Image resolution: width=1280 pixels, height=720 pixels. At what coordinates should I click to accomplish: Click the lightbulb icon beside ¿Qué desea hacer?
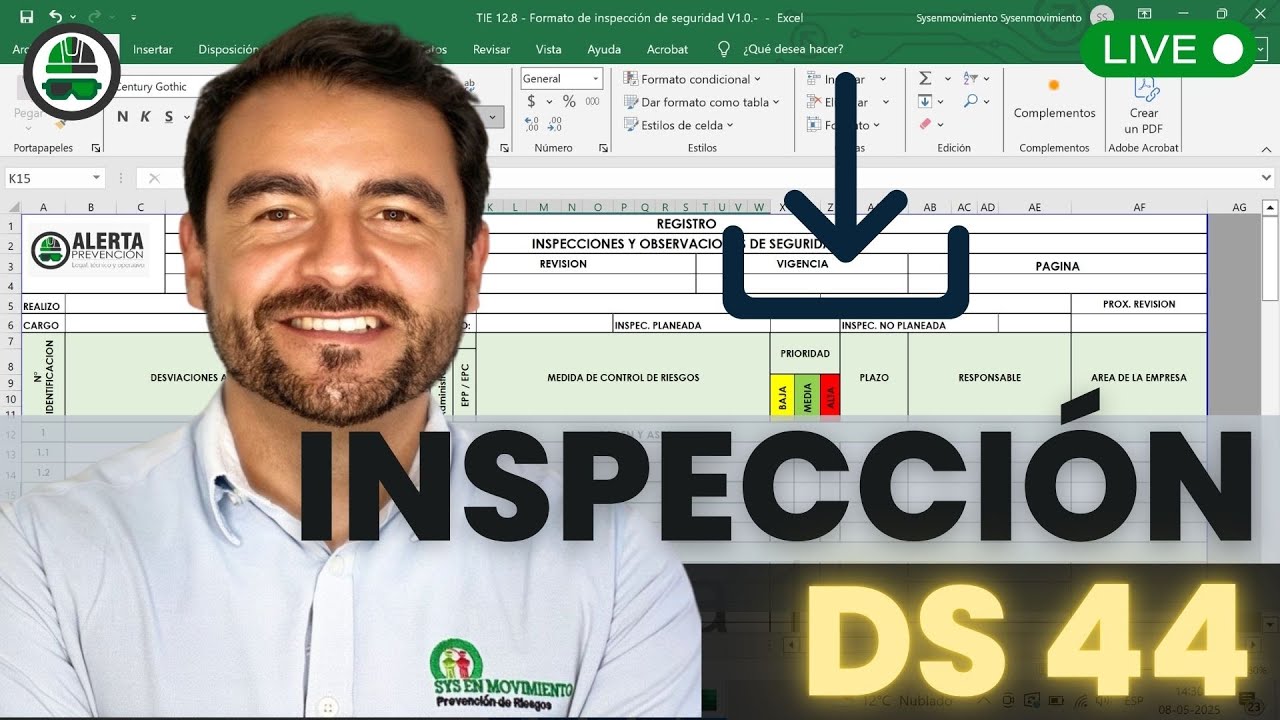pyautogui.click(x=724, y=49)
